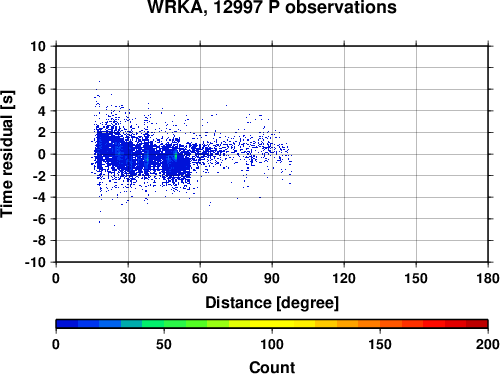The width and height of the screenshot is (500, 374).
Task: Click the Distance [degree] axis label
Action: (x=272, y=303)
